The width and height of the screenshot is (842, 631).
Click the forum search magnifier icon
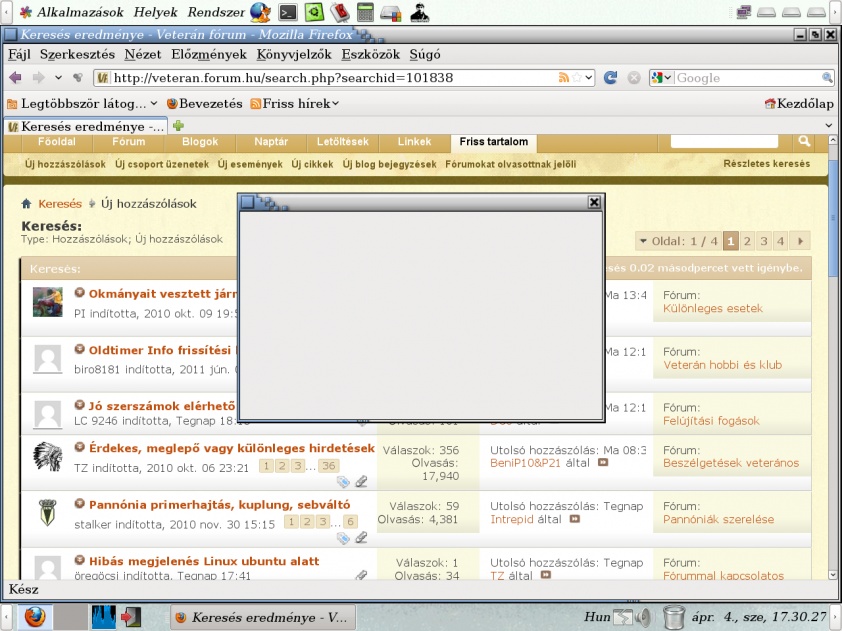(804, 142)
